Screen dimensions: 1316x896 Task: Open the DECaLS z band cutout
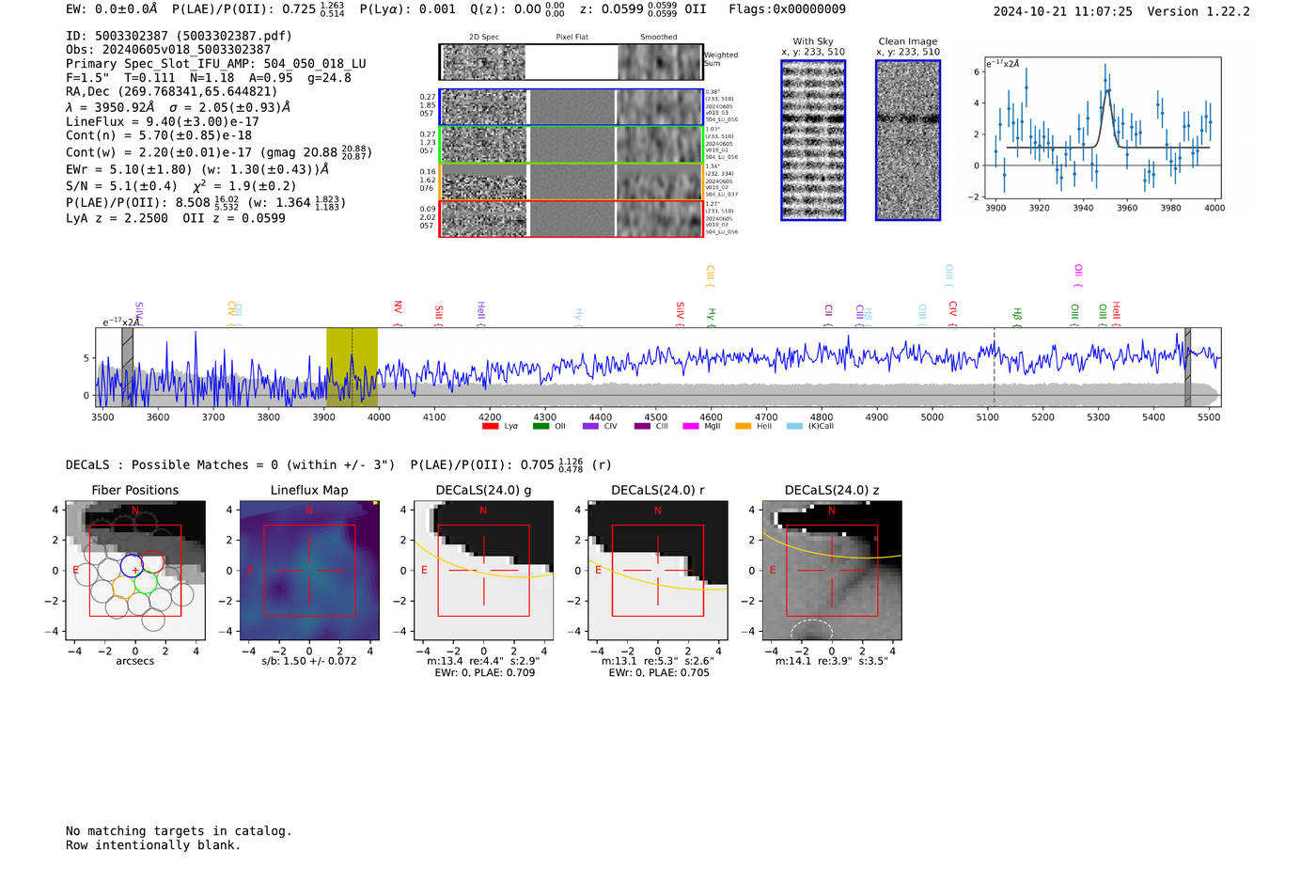(x=831, y=570)
